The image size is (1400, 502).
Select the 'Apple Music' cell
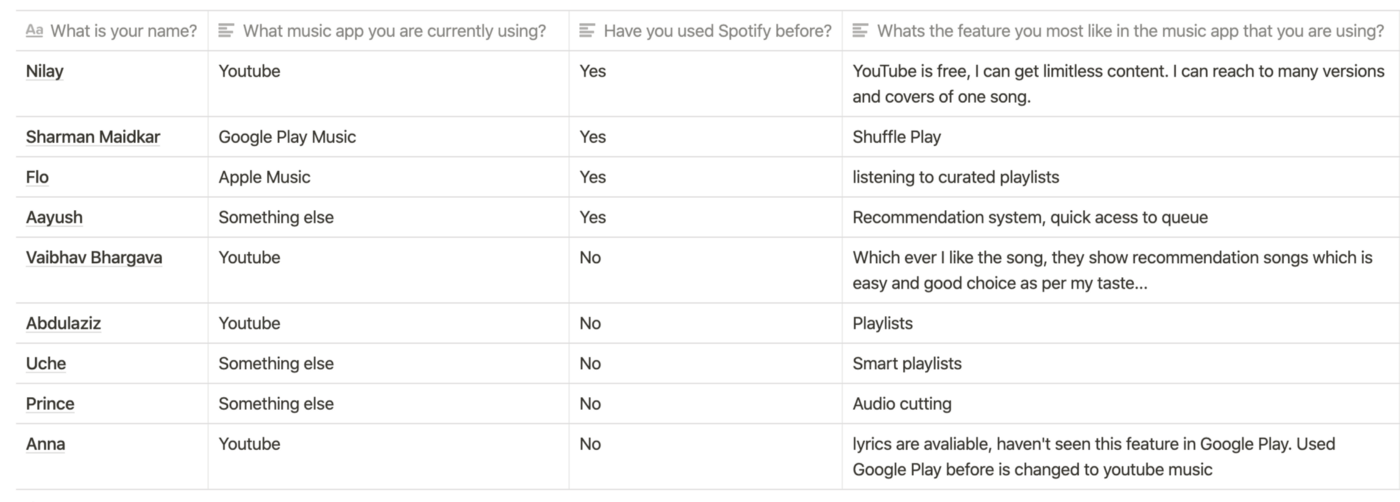[389, 177]
